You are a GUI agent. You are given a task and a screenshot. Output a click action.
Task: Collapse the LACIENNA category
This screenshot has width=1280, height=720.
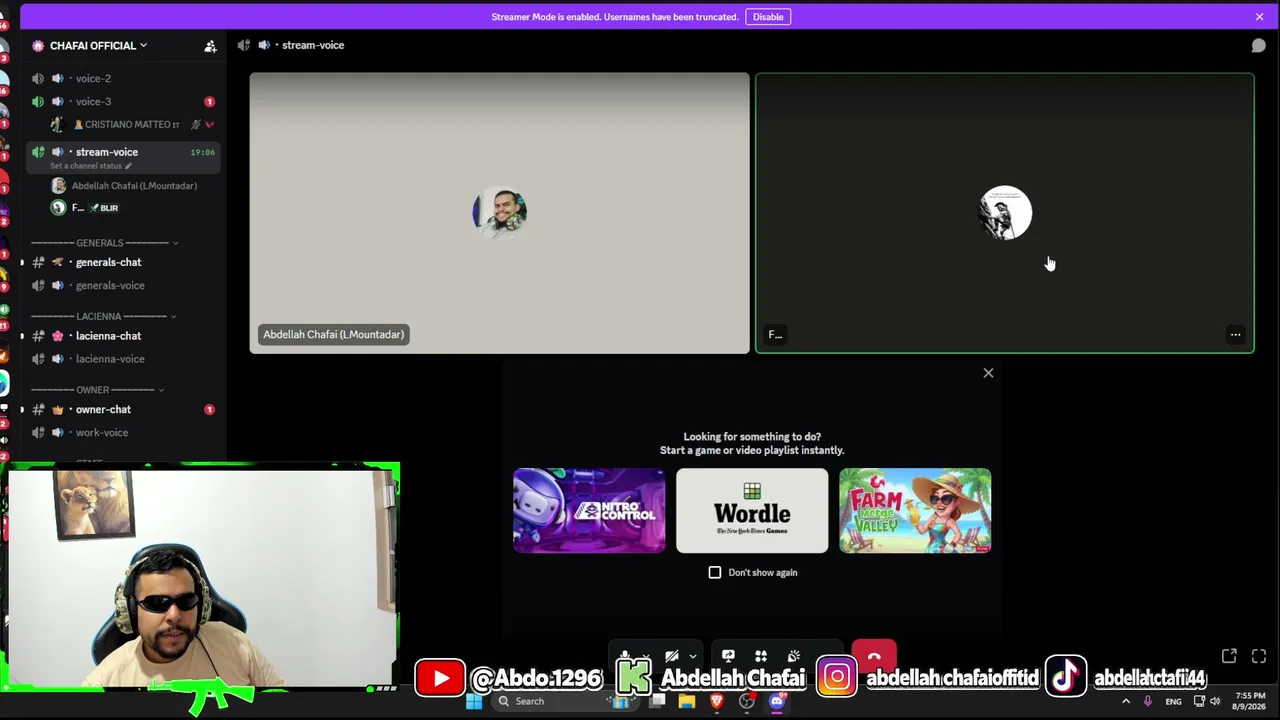click(104, 316)
